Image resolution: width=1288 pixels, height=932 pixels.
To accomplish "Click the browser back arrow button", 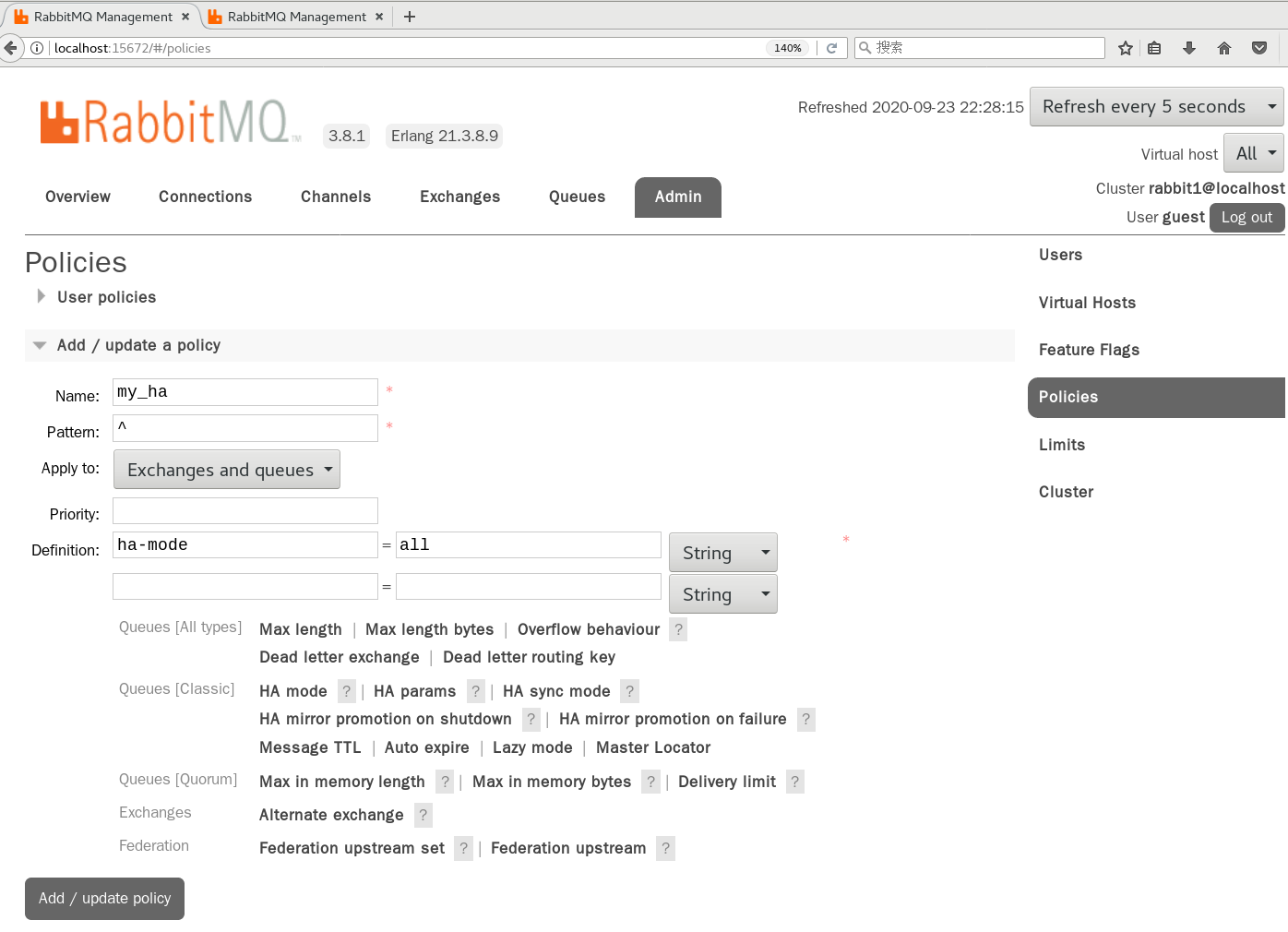I will click(10, 48).
